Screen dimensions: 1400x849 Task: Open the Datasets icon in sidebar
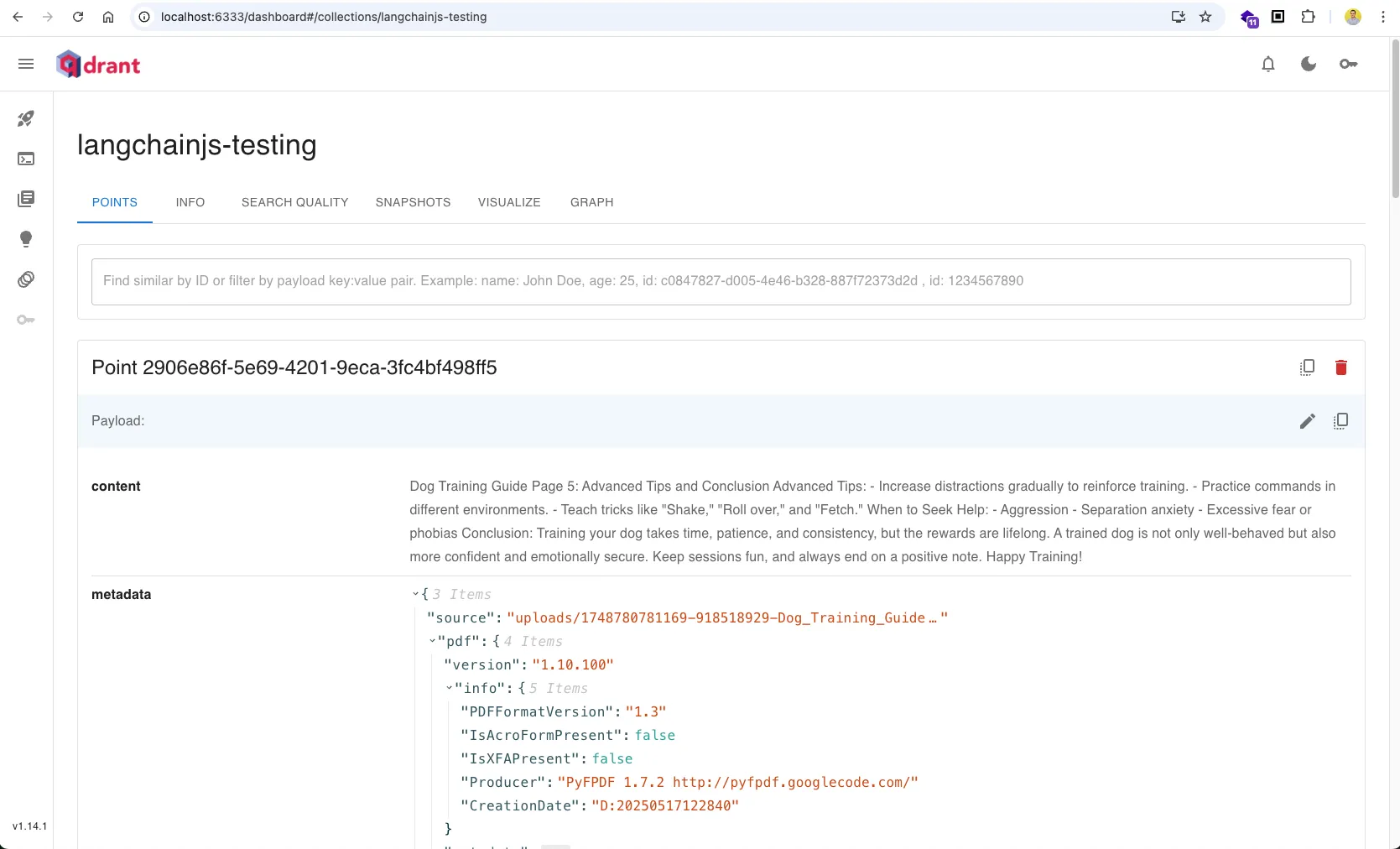26,279
